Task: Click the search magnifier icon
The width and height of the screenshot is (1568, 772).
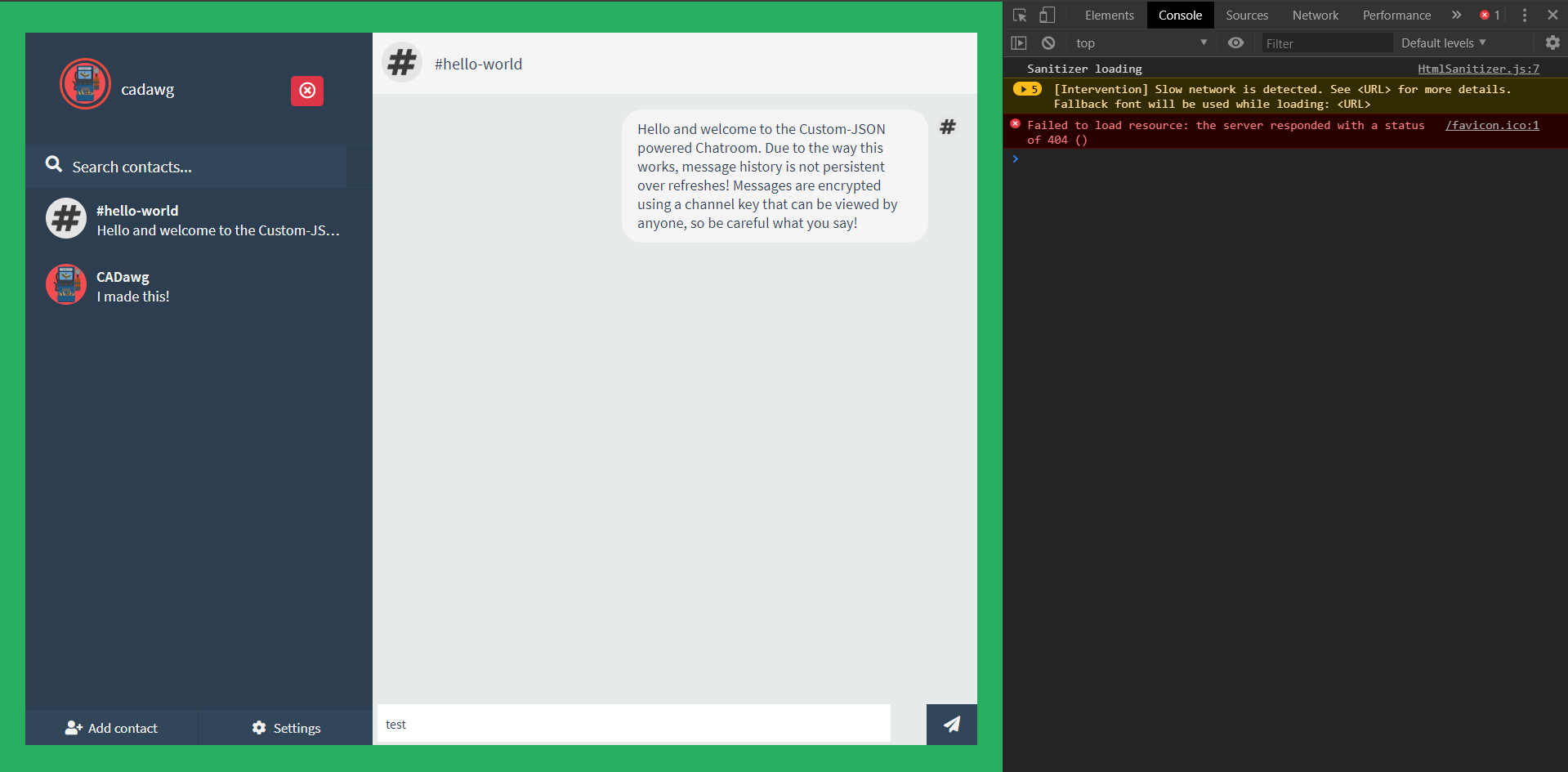Action: [x=54, y=165]
